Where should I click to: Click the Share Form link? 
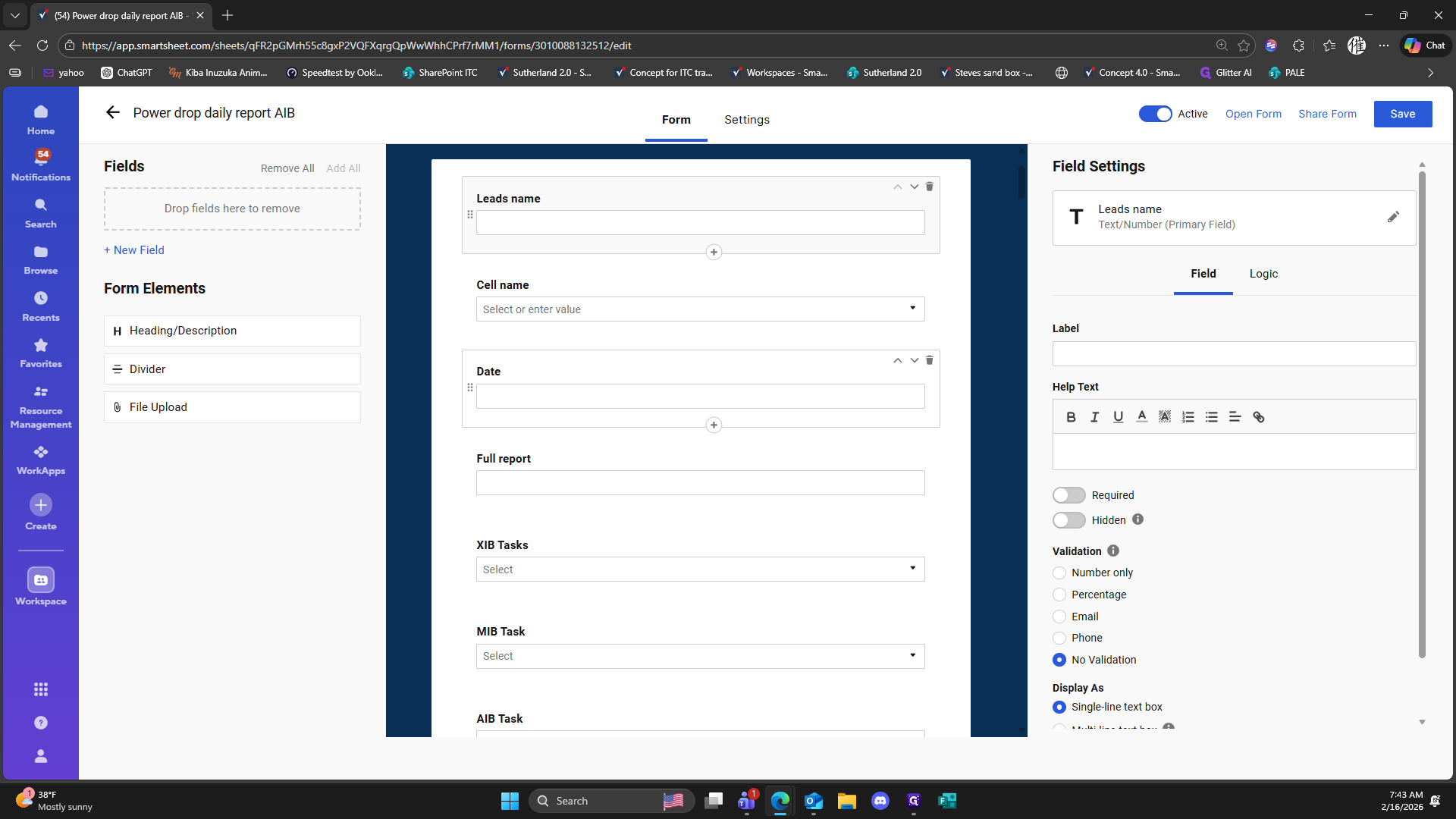pos(1327,114)
